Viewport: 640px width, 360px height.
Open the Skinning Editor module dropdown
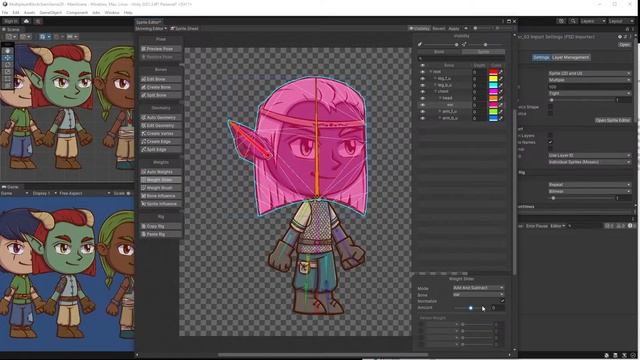(x=151, y=29)
